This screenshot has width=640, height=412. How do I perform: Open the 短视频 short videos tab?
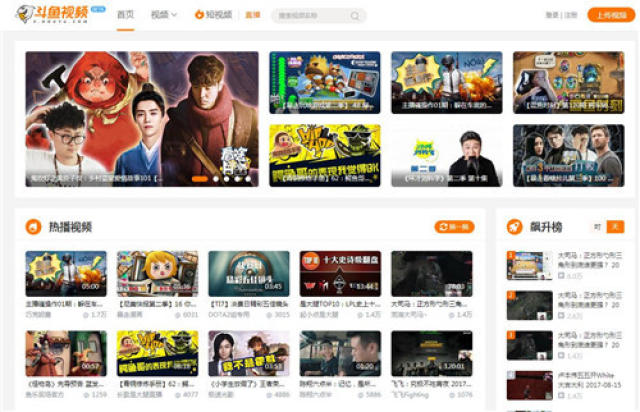coord(213,15)
